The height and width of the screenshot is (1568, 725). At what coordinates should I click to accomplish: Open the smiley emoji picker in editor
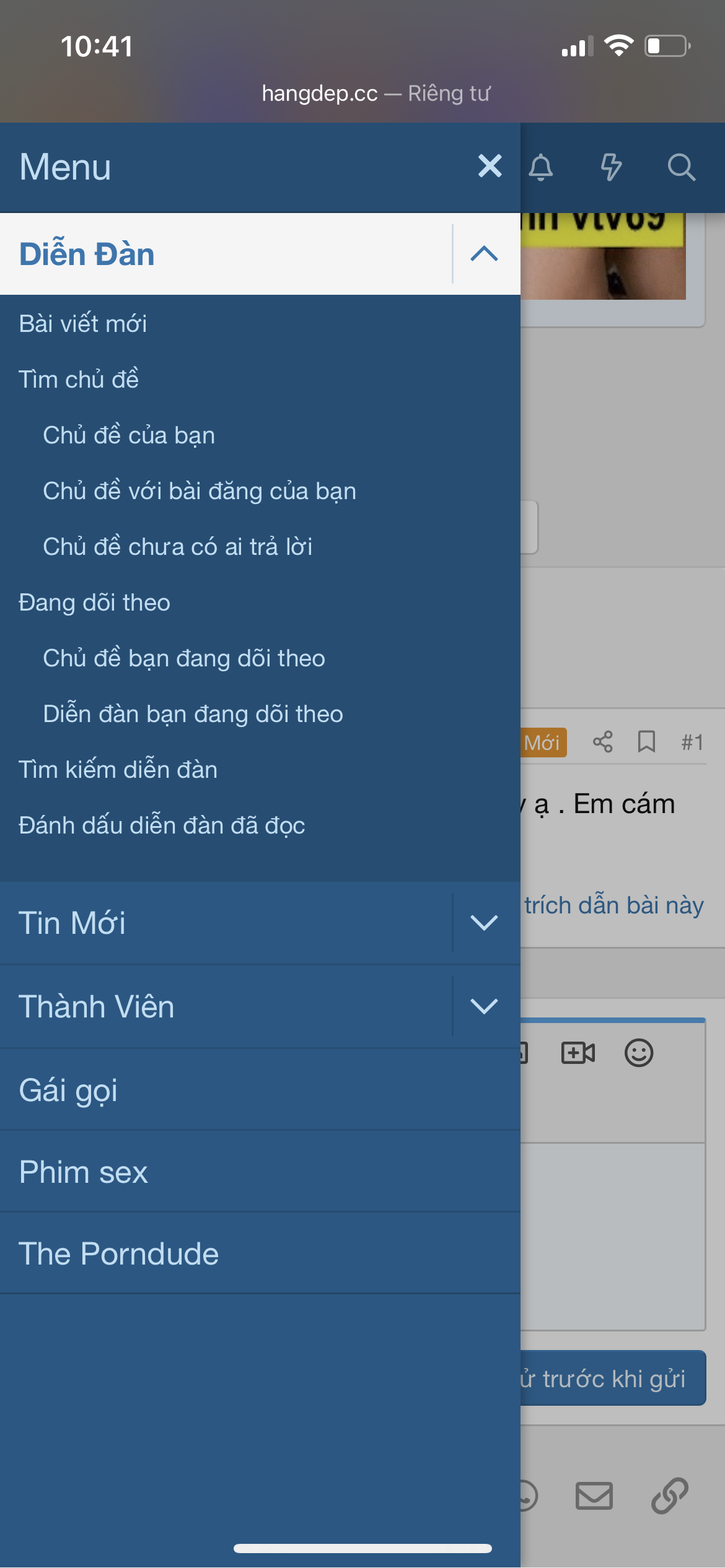(639, 1052)
